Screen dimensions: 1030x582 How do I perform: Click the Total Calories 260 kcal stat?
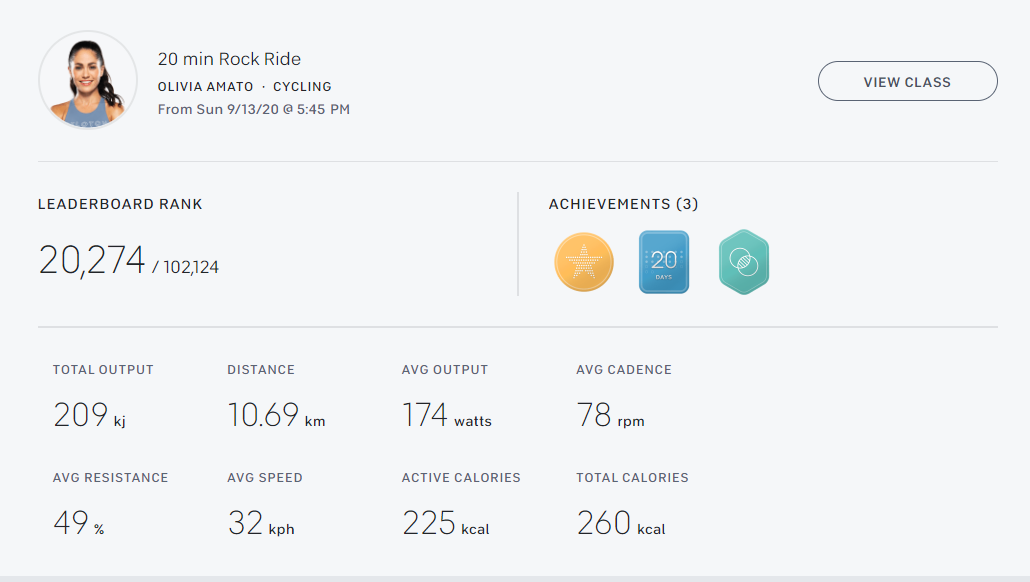[620, 523]
